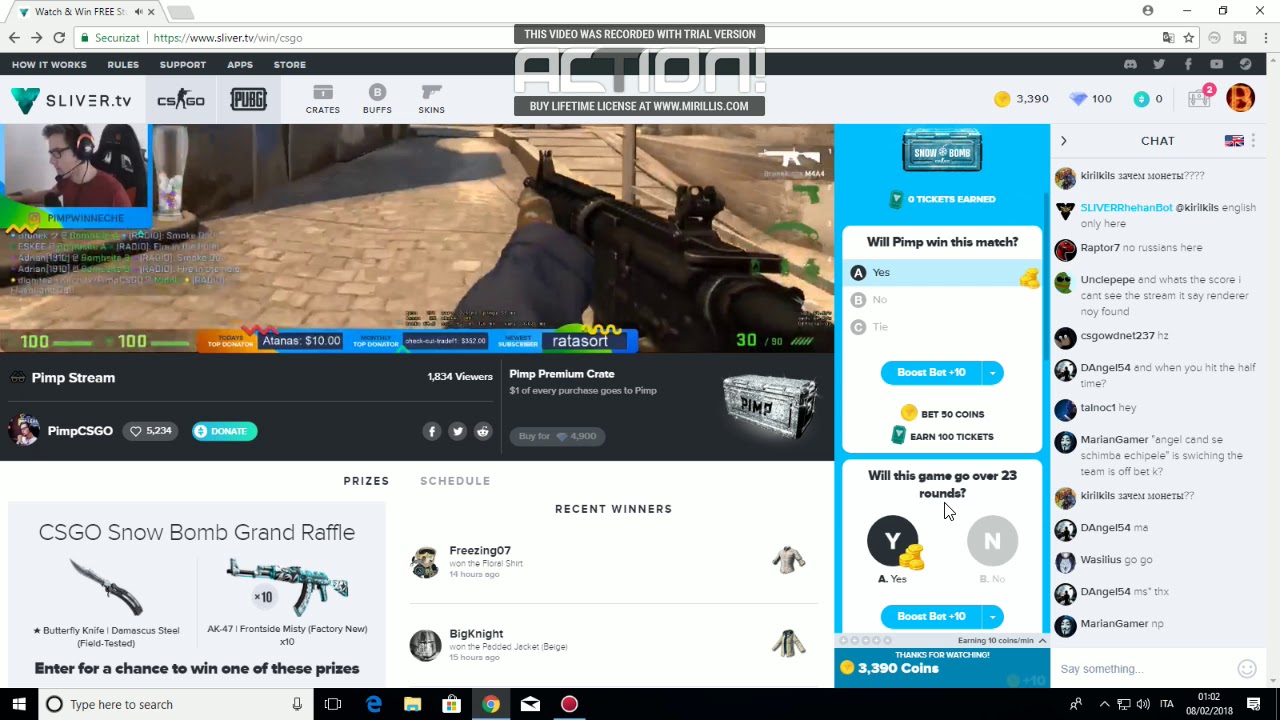This screenshot has height=720, width=1280.
Task: Click Boost Bet +10 for 23 rounds
Action: 931,617
